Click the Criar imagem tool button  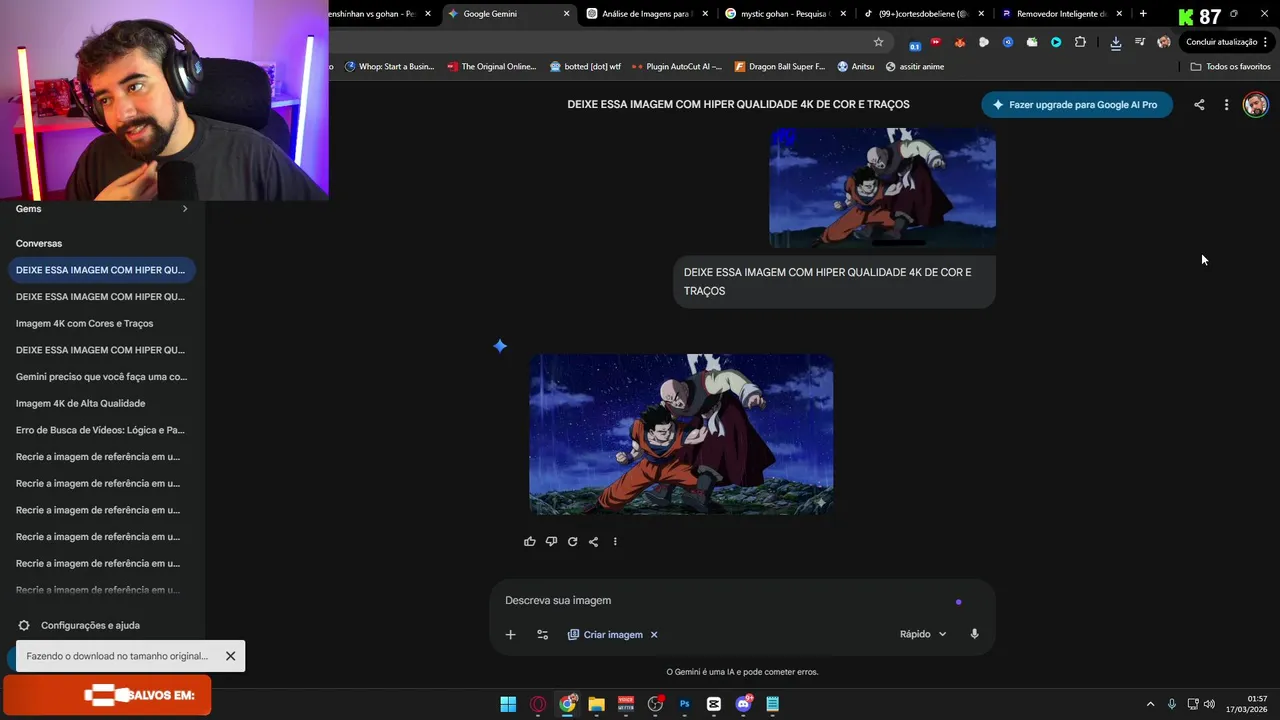[x=605, y=634]
